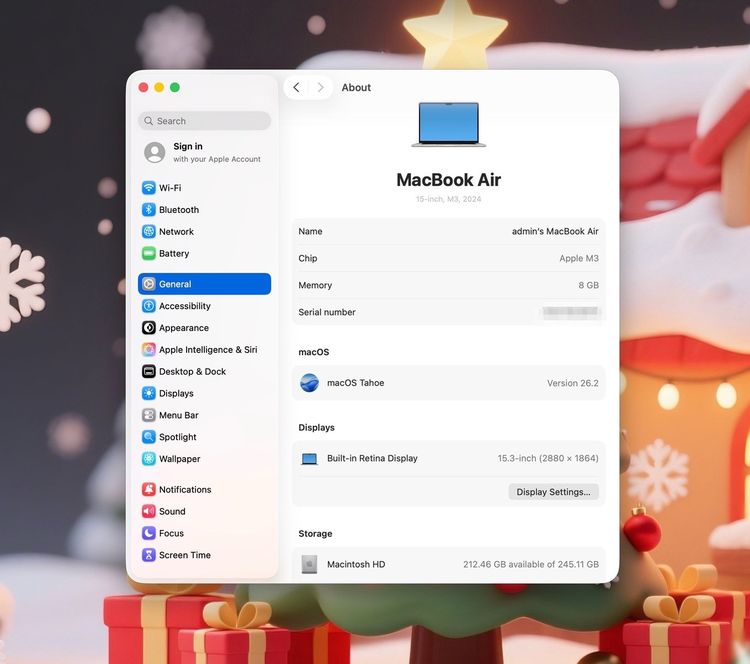Click the "macOS" section heading

(x=313, y=352)
